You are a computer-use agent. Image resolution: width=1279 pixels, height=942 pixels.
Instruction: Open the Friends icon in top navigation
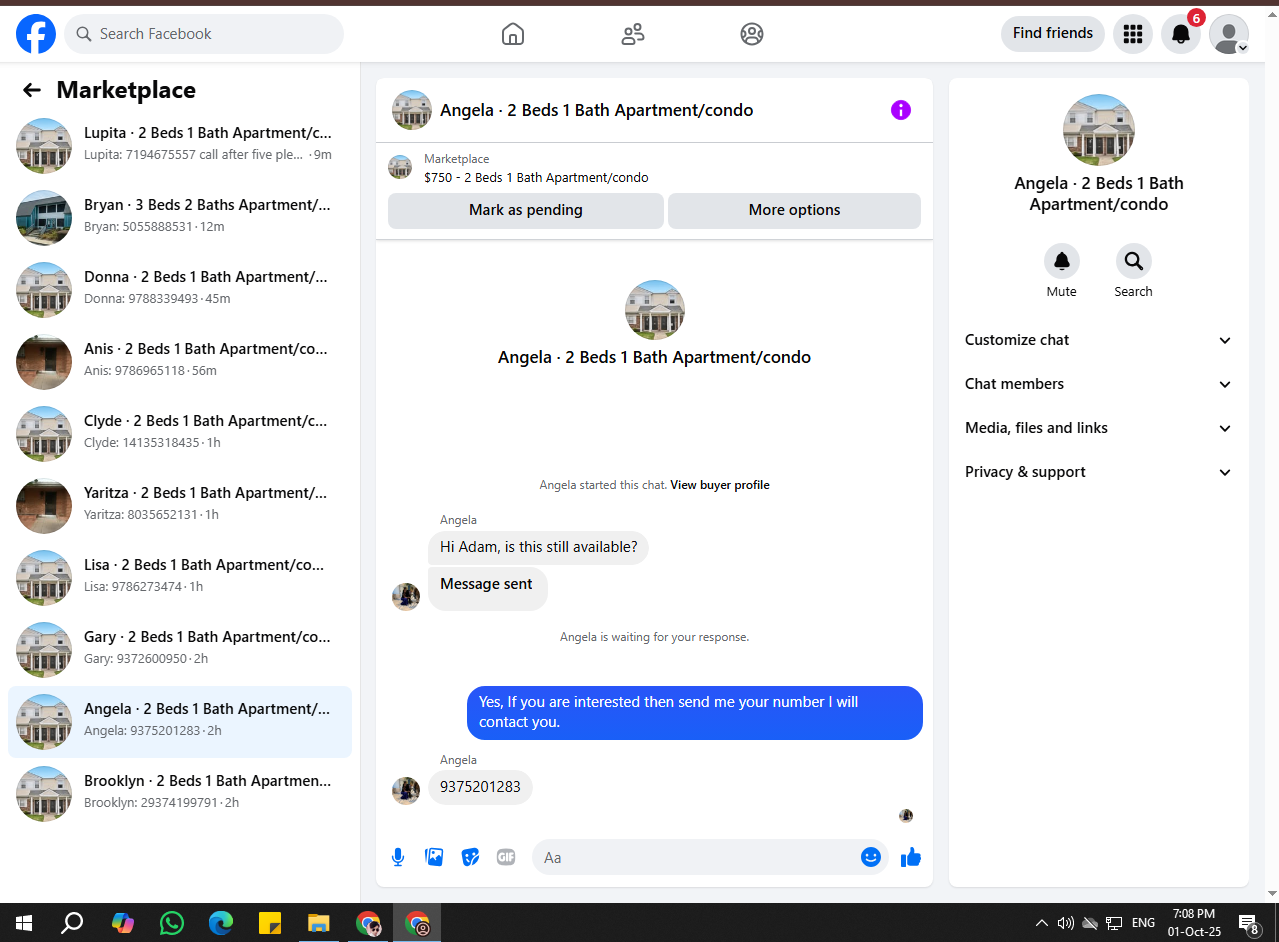632,34
